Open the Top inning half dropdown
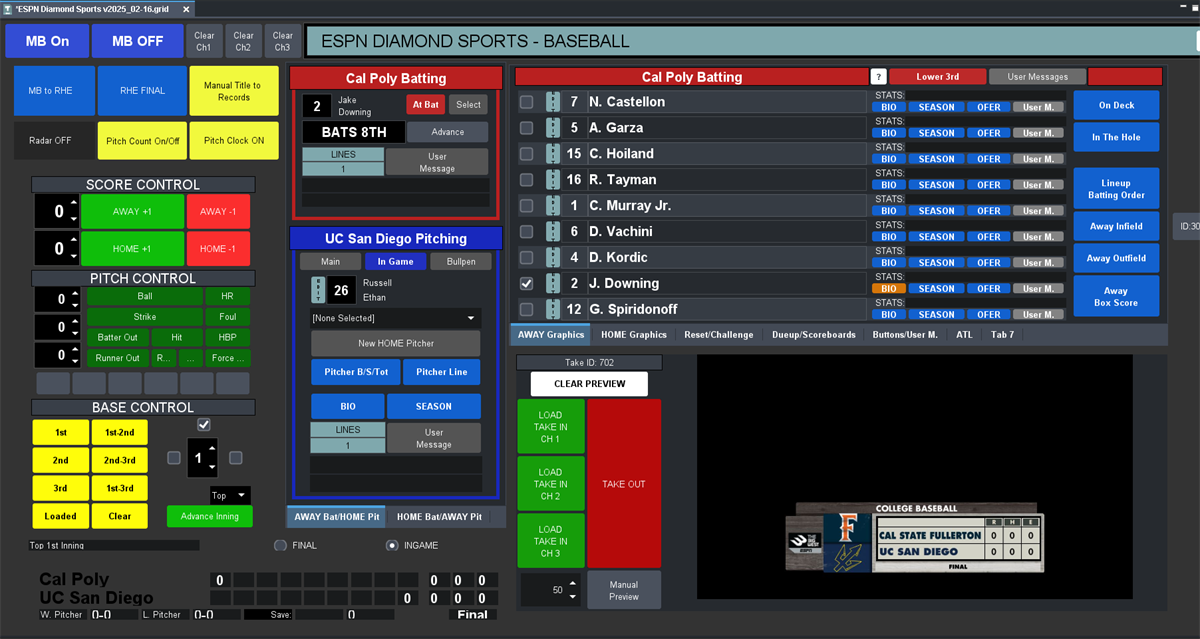 pyautogui.click(x=230, y=496)
